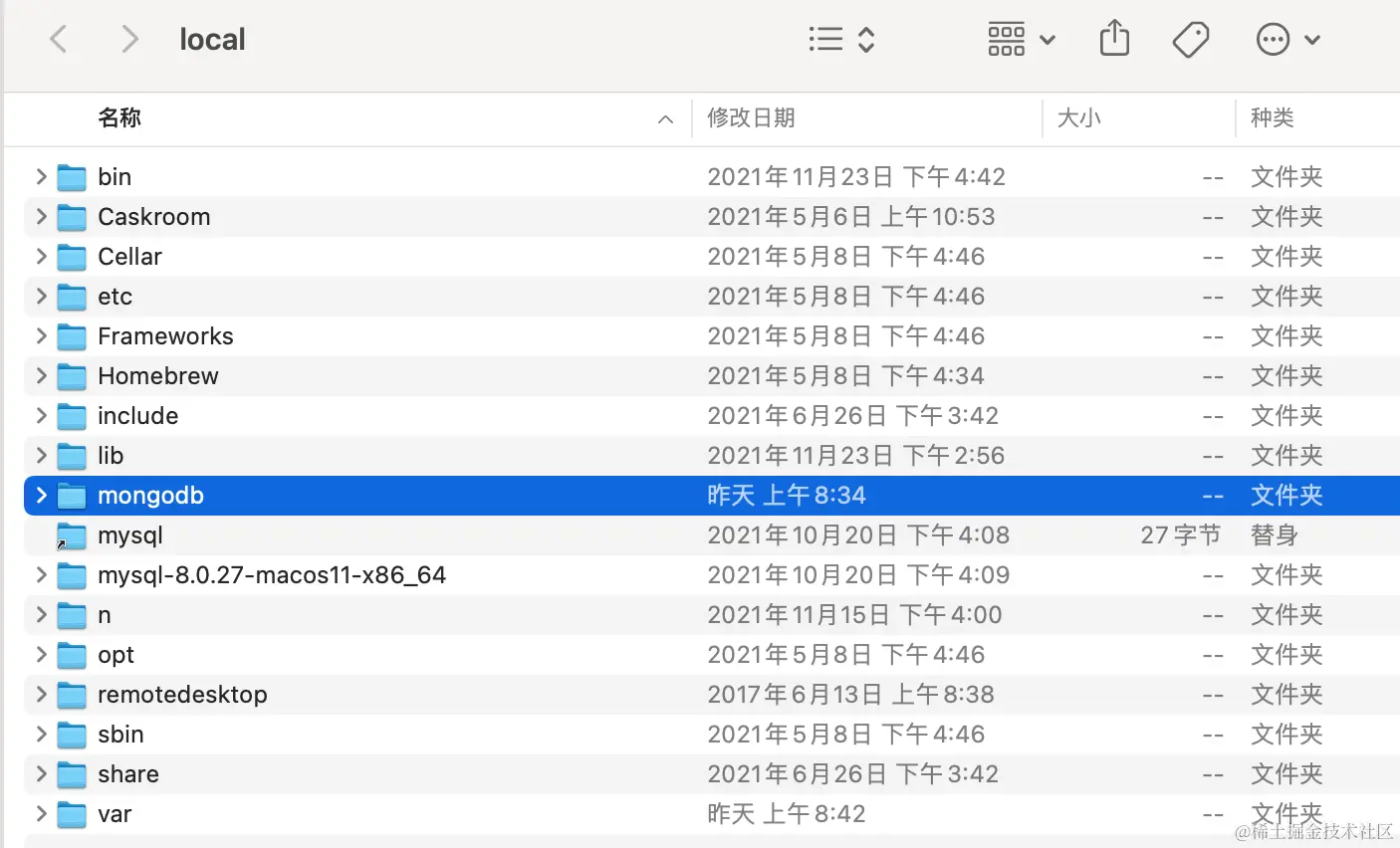Select the Homebrew folder icon
This screenshot has width=1400, height=848.
(72, 376)
